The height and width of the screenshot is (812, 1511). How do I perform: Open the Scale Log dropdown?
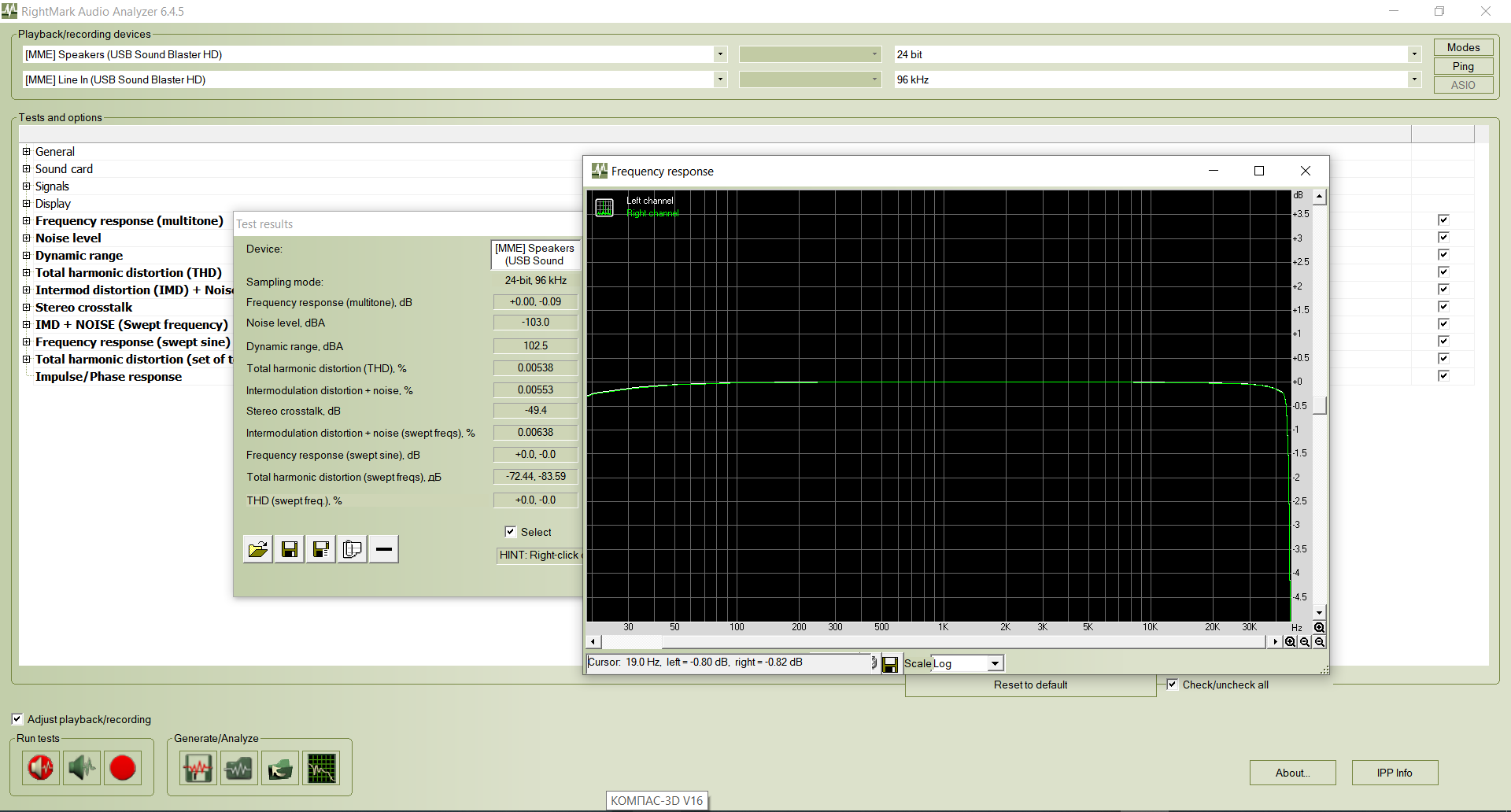[995, 664]
